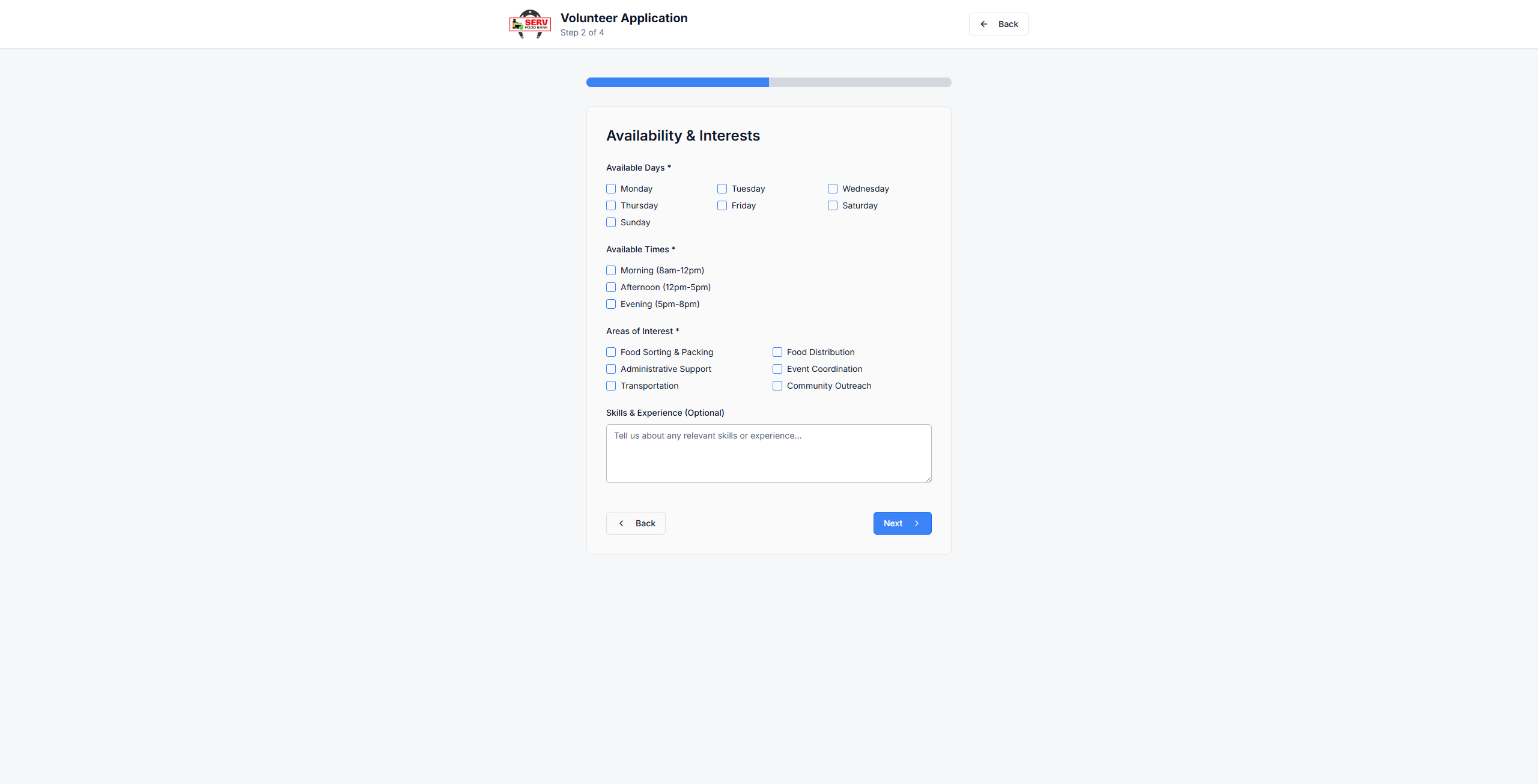Click the Next button

[902, 523]
